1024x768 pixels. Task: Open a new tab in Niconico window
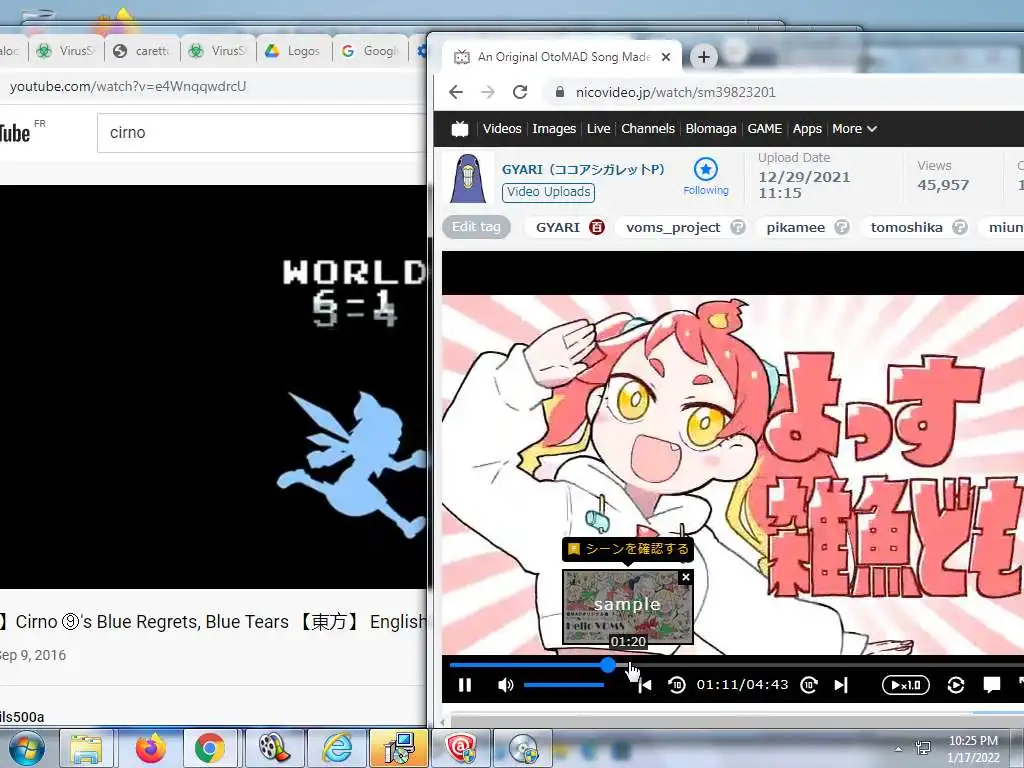coord(703,57)
